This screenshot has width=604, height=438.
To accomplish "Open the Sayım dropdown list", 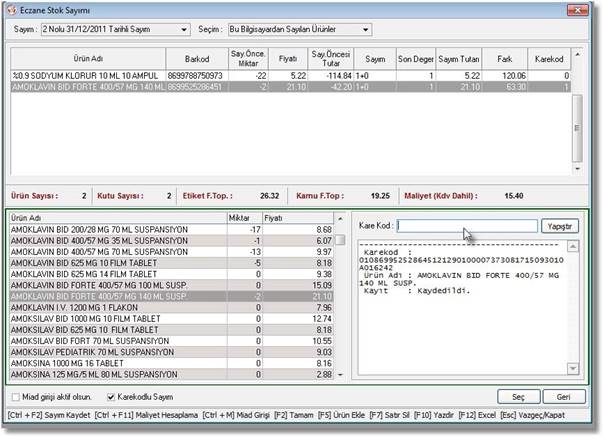I will (x=186, y=31).
